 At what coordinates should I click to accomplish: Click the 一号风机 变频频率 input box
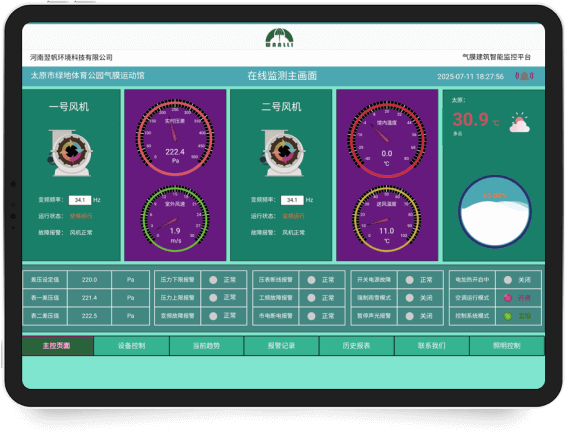coord(80,200)
